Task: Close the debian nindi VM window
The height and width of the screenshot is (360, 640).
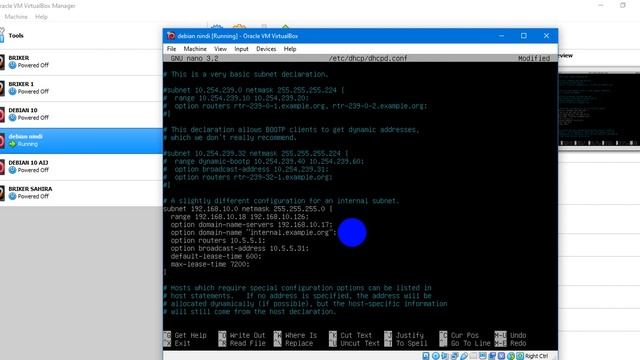Action: coord(546,36)
